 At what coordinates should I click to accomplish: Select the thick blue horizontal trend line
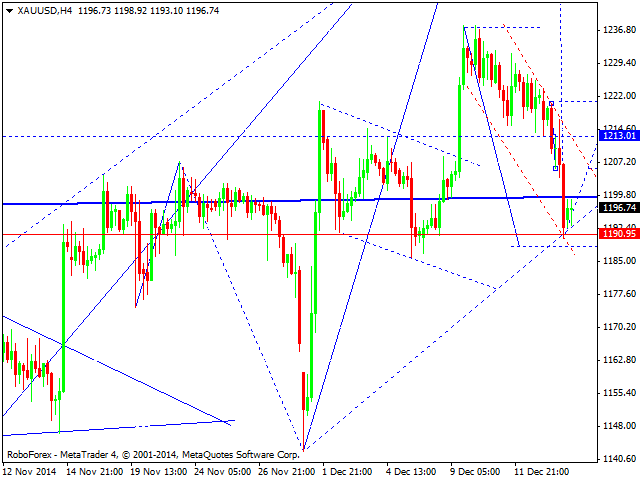pyautogui.click(x=300, y=200)
